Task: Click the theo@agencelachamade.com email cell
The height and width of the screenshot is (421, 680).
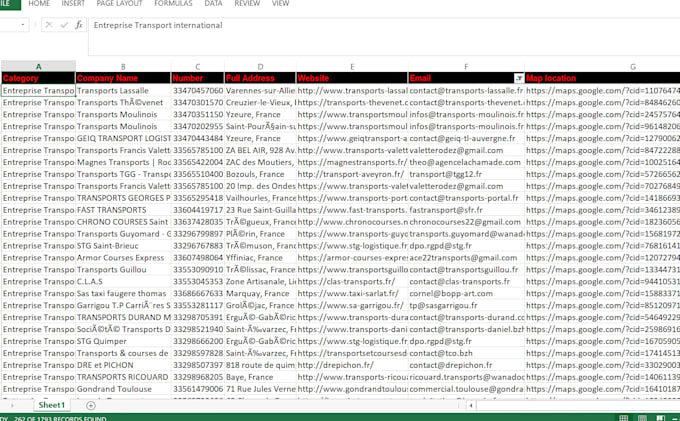Action: 466,162
